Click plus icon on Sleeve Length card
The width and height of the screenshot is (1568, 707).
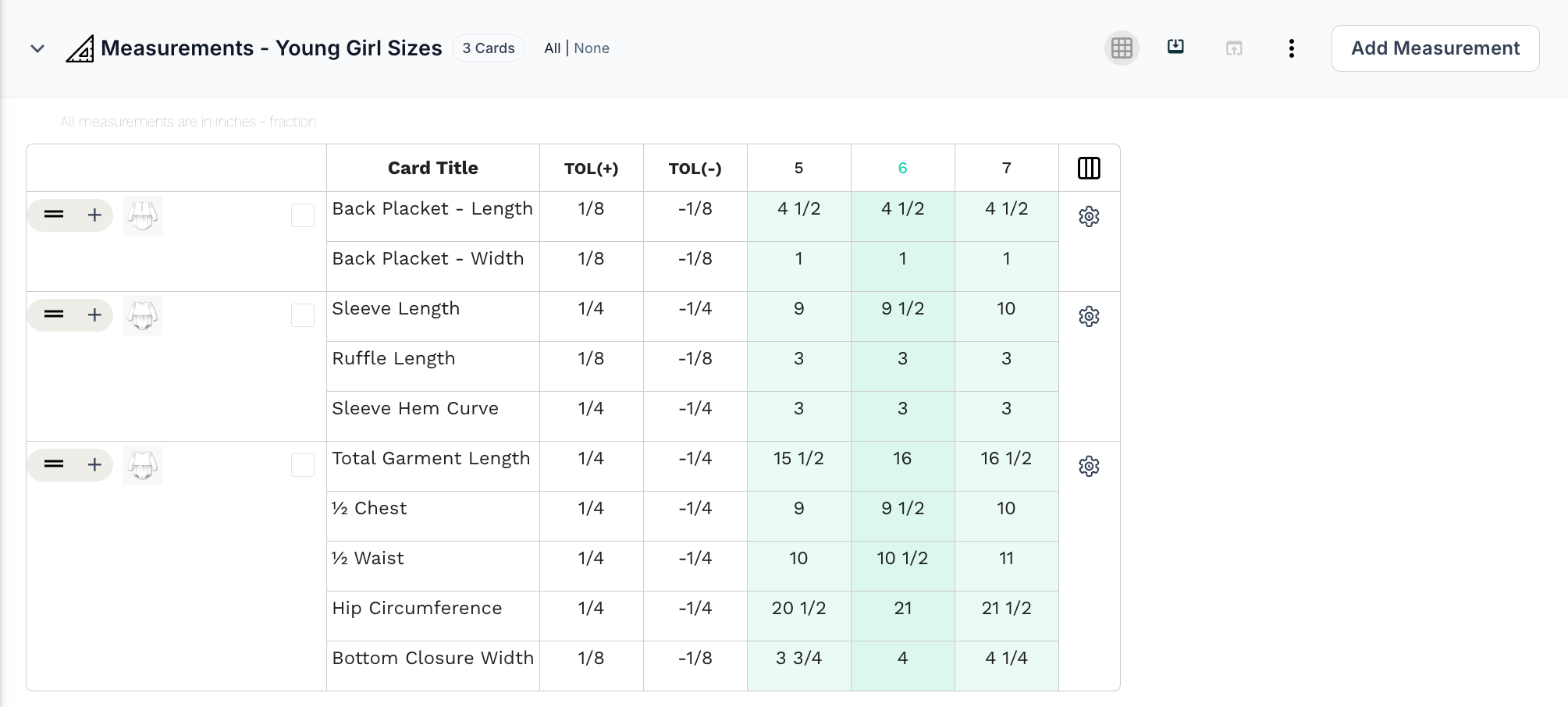[x=94, y=315]
